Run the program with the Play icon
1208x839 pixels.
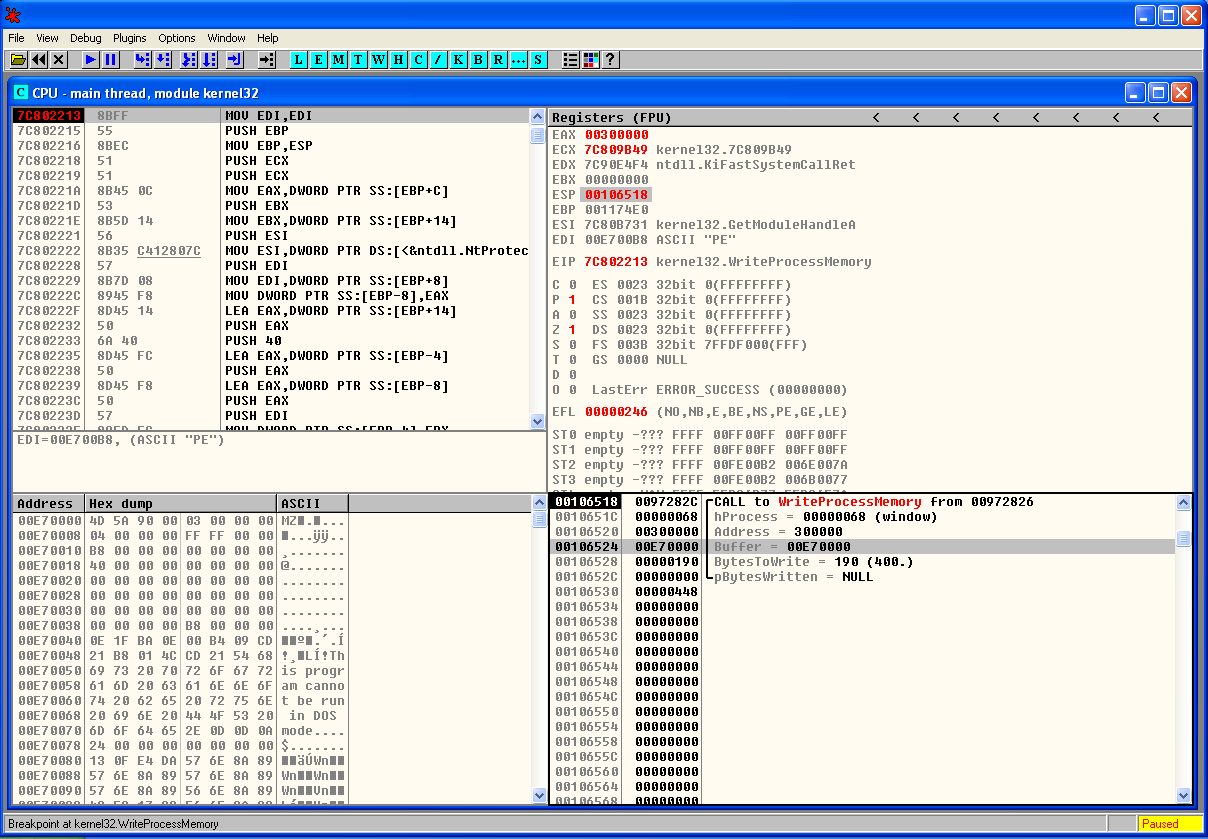(x=90, y=60)
